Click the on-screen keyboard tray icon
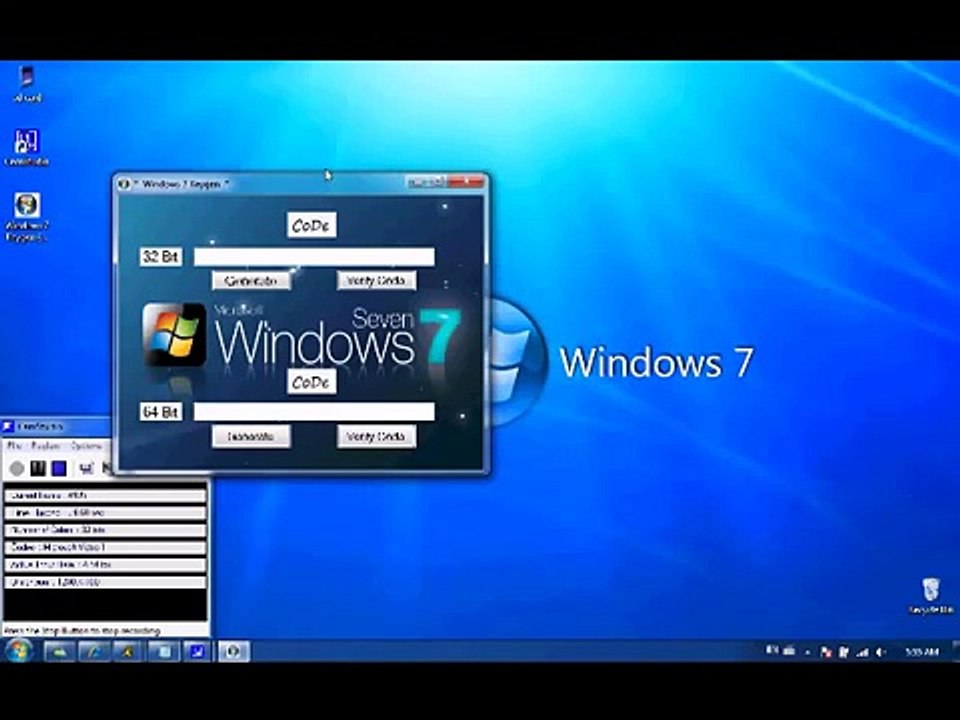960x720 pixels. coord(789,651)
